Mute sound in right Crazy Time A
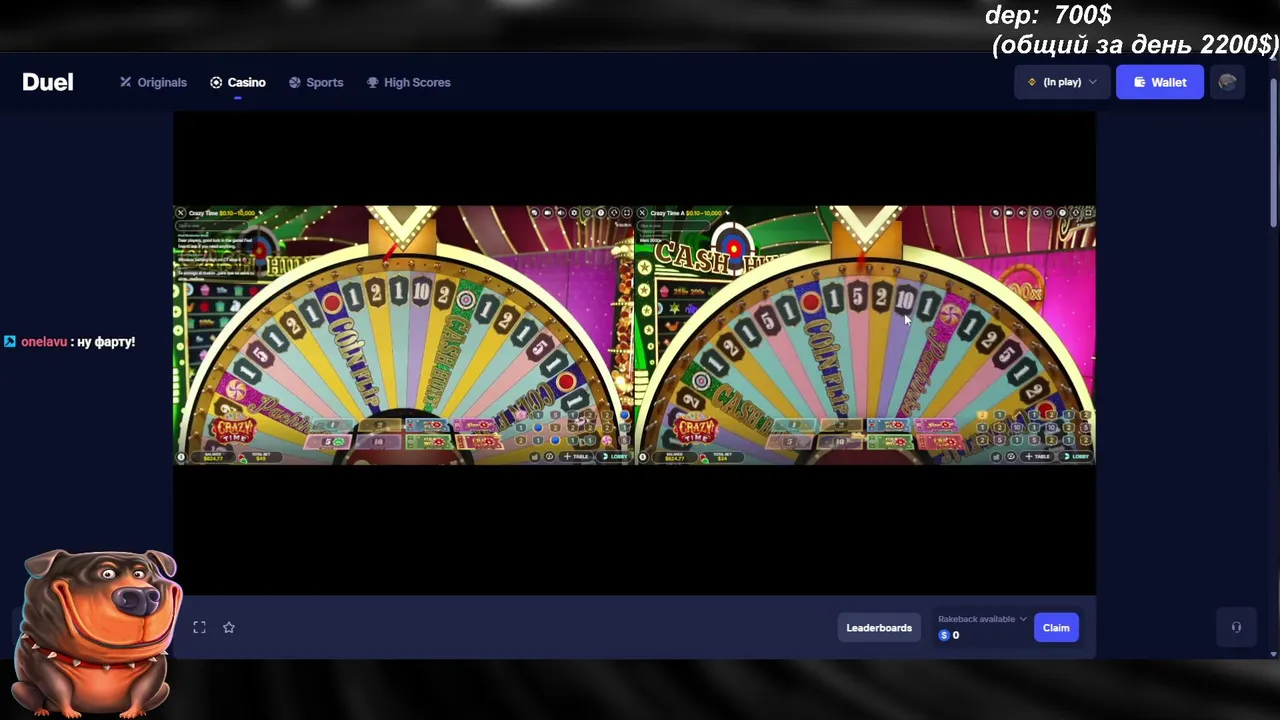1280x720 pixels. (x=1022, y=212)
